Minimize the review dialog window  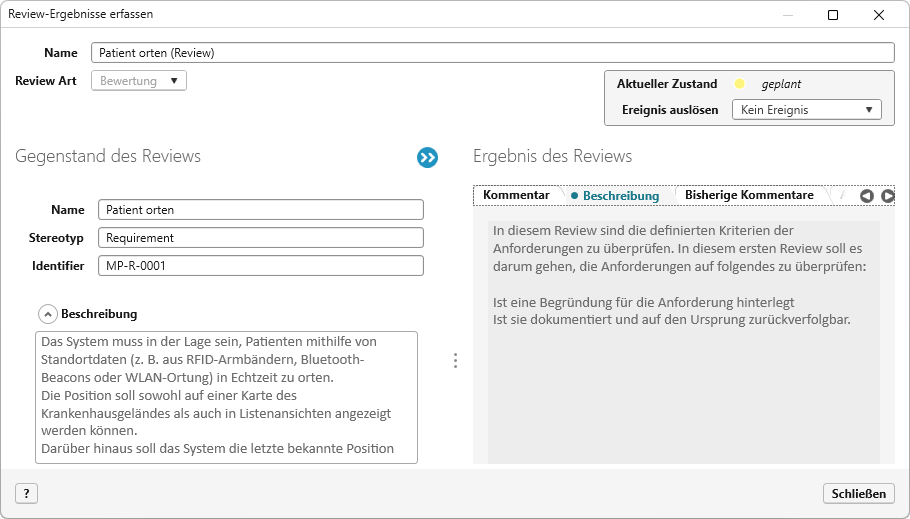[x=788, y=15]
